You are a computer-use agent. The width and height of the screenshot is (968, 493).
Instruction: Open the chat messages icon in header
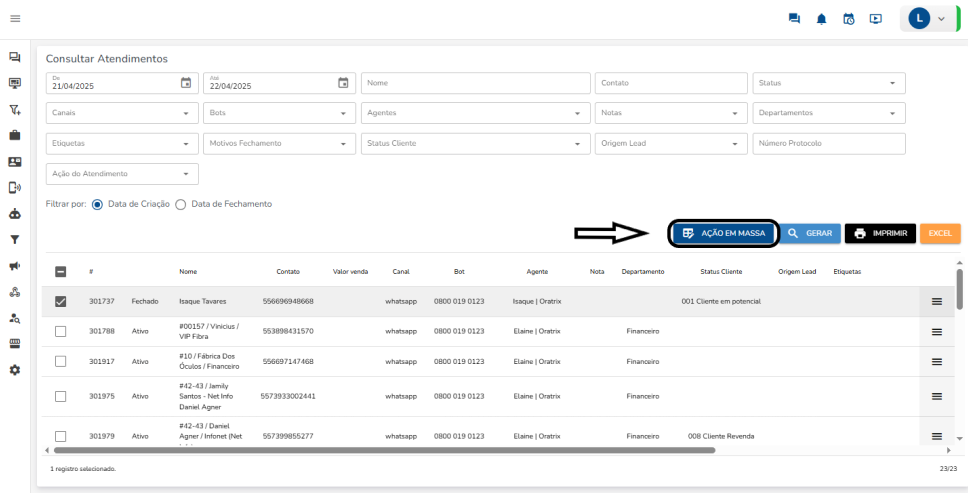[794, 19]
